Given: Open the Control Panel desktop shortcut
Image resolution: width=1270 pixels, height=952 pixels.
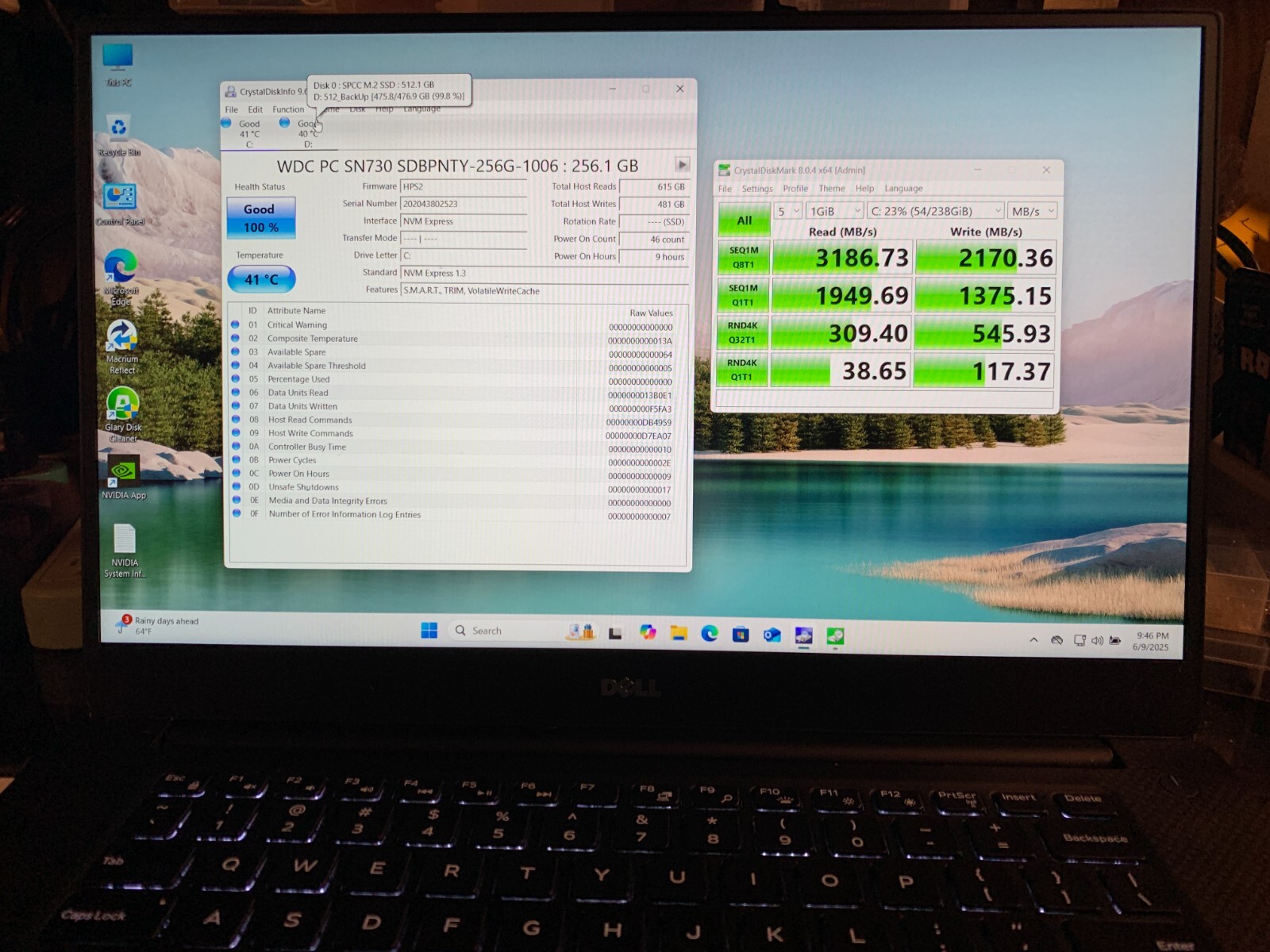Looking at the screenshot, I should [x=120, y=204].
